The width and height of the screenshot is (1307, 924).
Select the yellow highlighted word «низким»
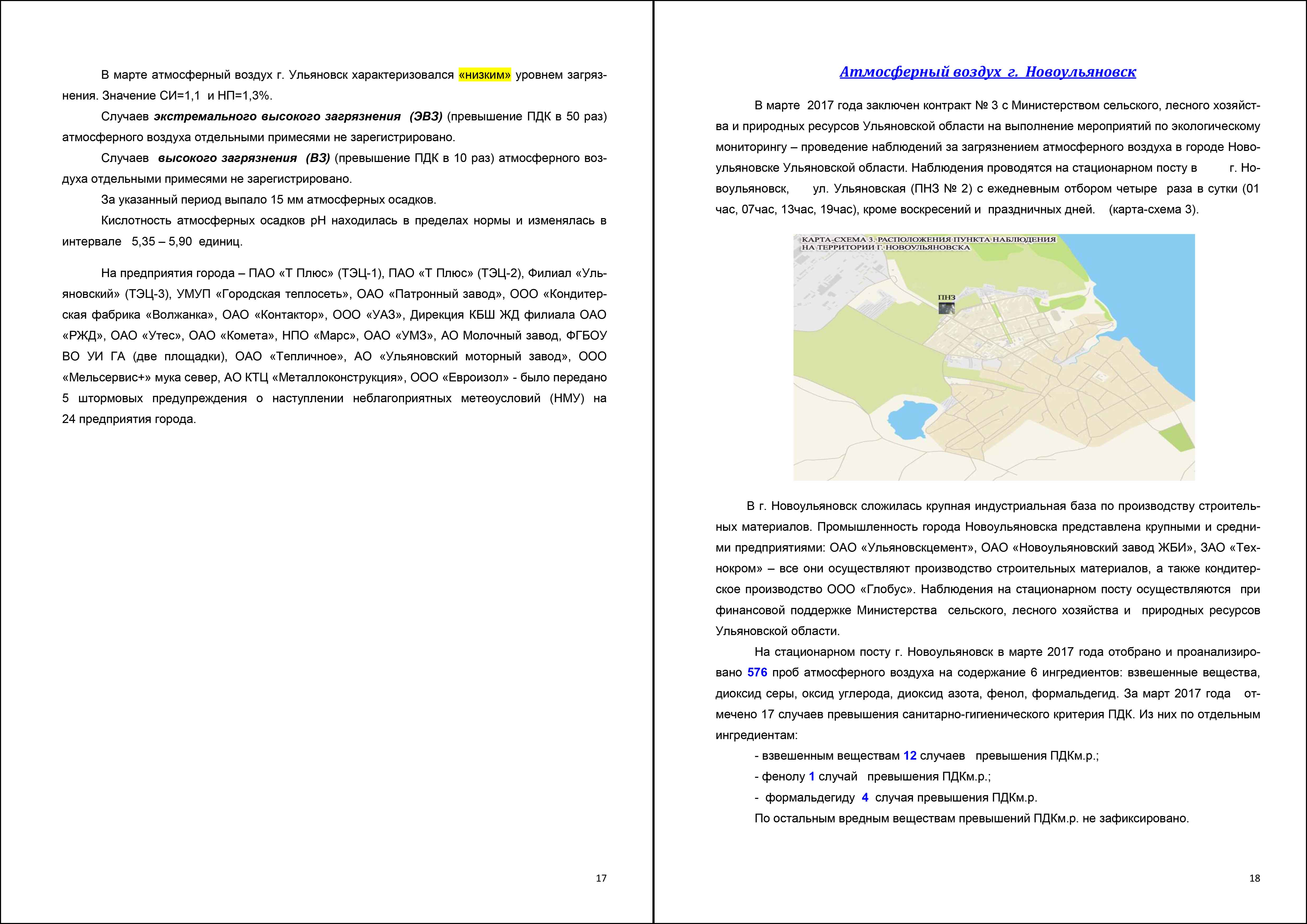tap(484, 75)
